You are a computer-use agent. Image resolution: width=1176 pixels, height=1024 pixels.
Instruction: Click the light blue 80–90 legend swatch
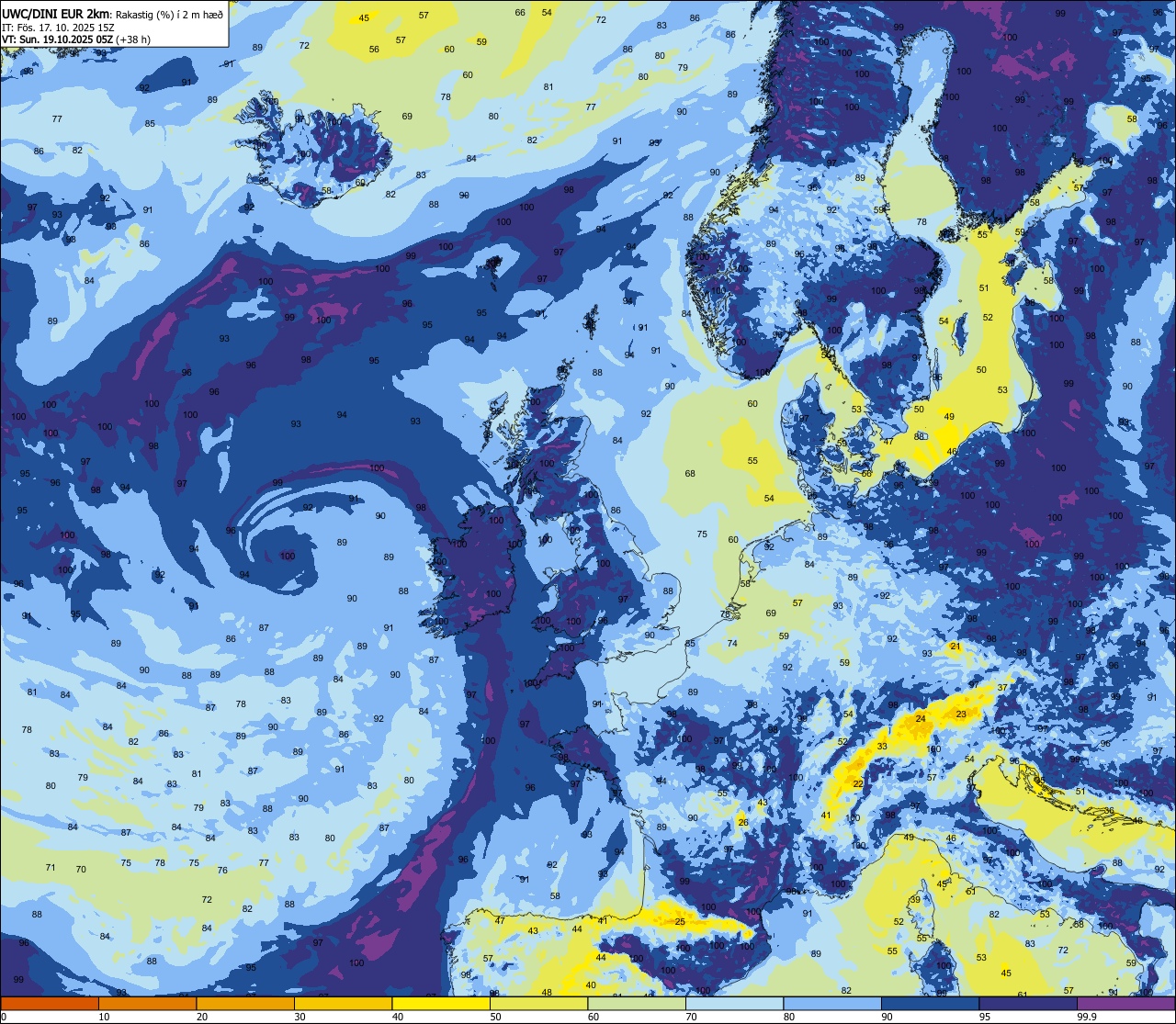point(832,1003)
